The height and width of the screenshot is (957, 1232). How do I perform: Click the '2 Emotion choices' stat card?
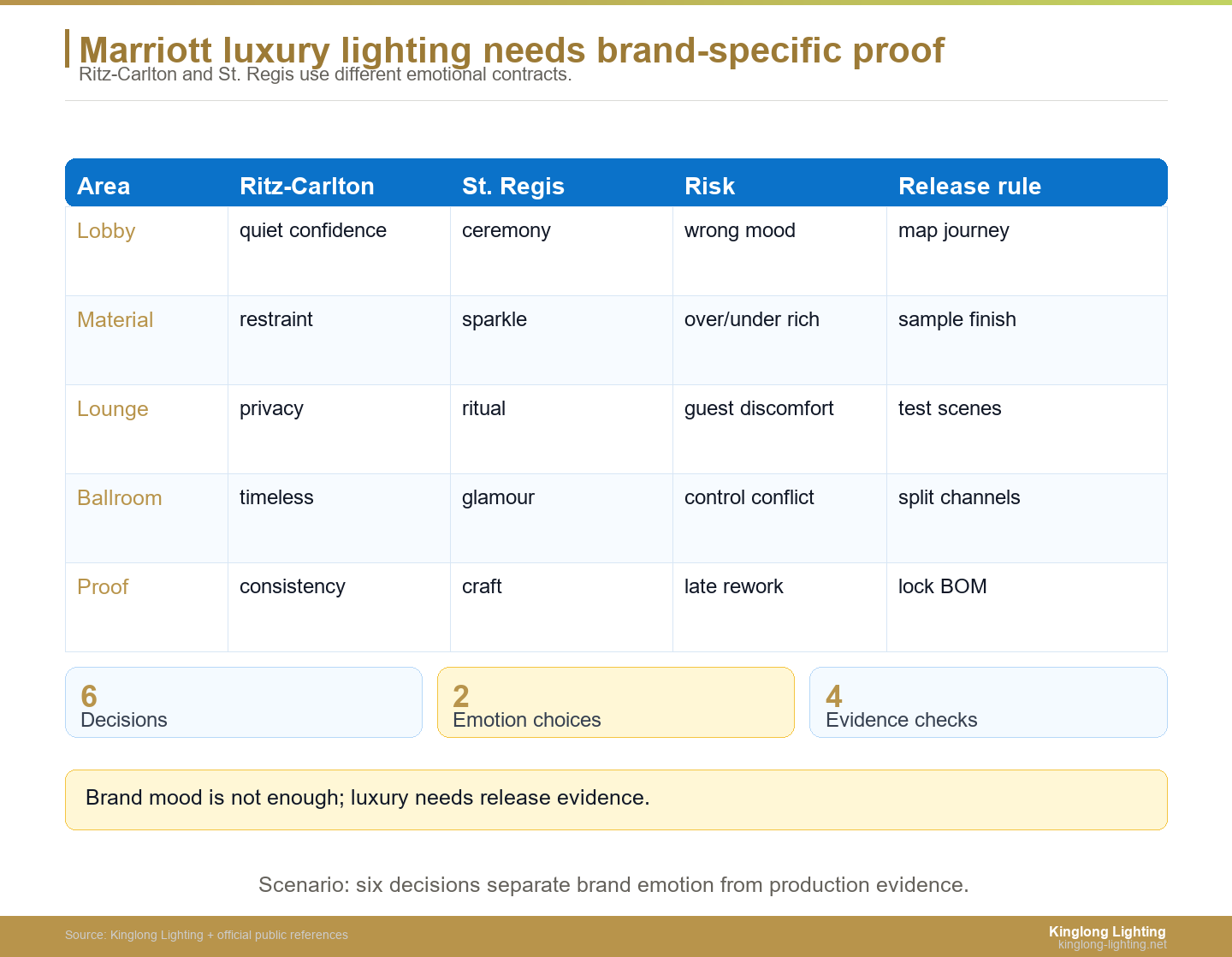(616, 702)
